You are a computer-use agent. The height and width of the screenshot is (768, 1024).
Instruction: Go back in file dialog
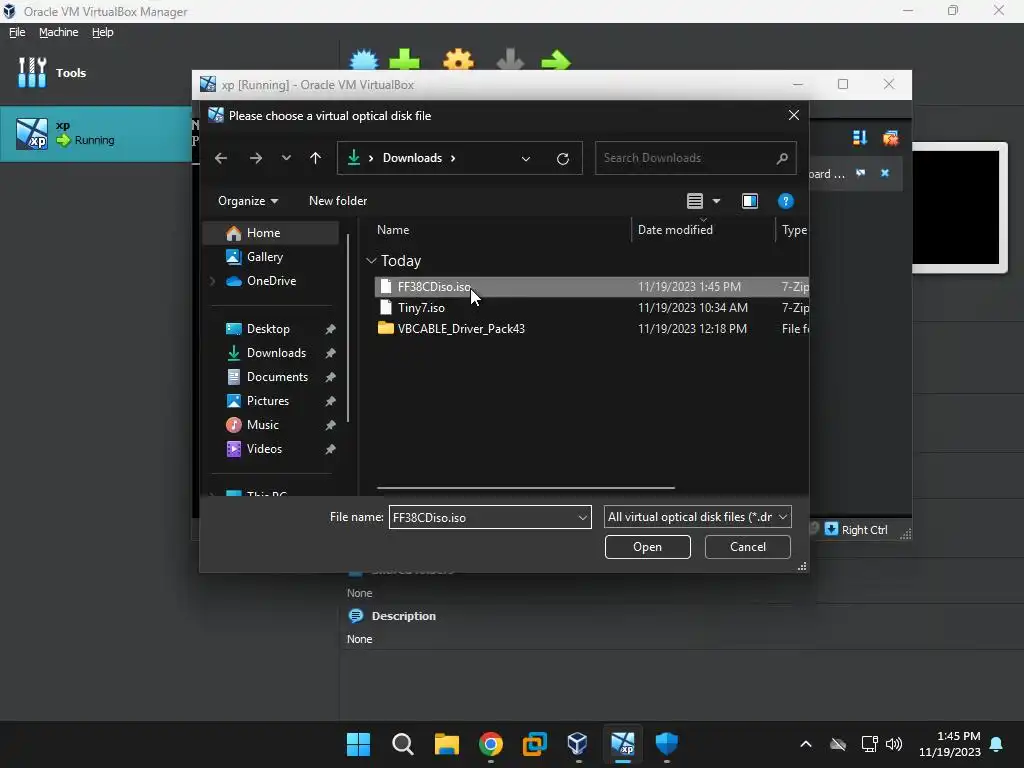pos(221,158)
